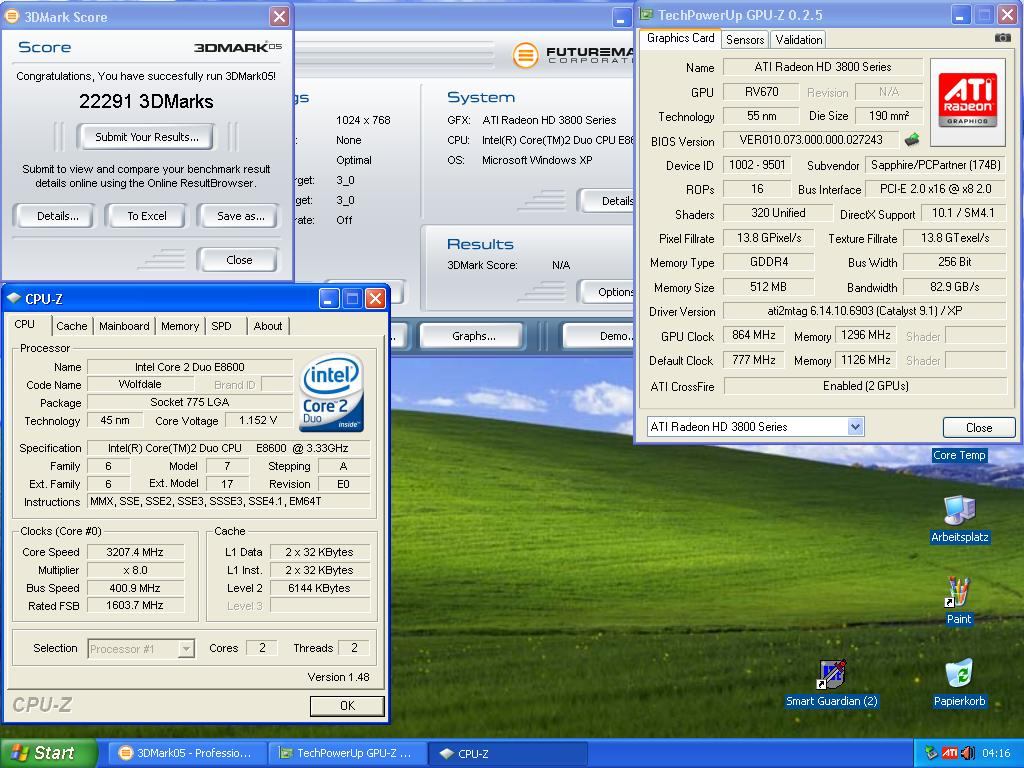
Task: Click the Demo... button in 3DMark05
Action: 600,336
